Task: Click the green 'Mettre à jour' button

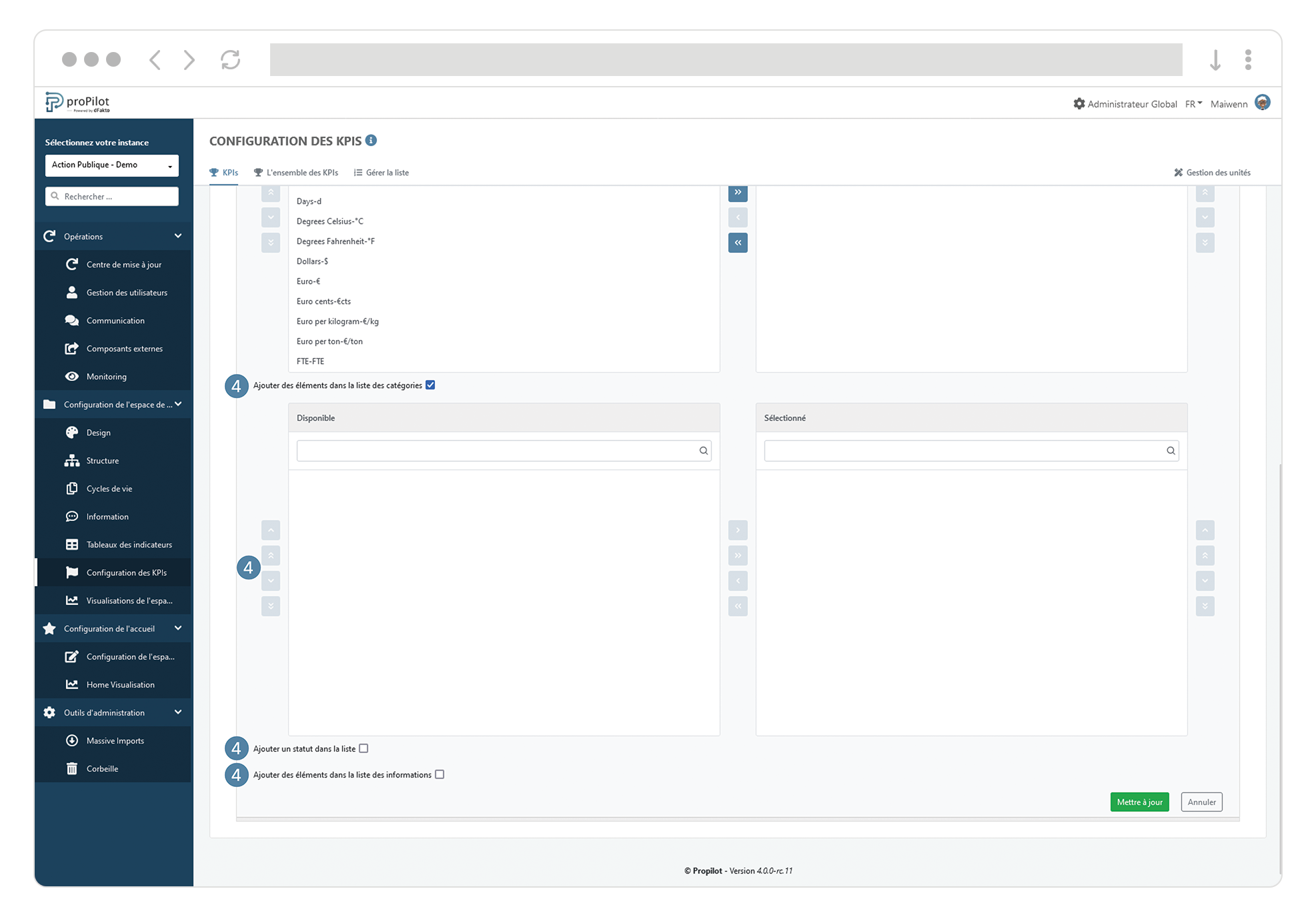Action: point(1139,802)
